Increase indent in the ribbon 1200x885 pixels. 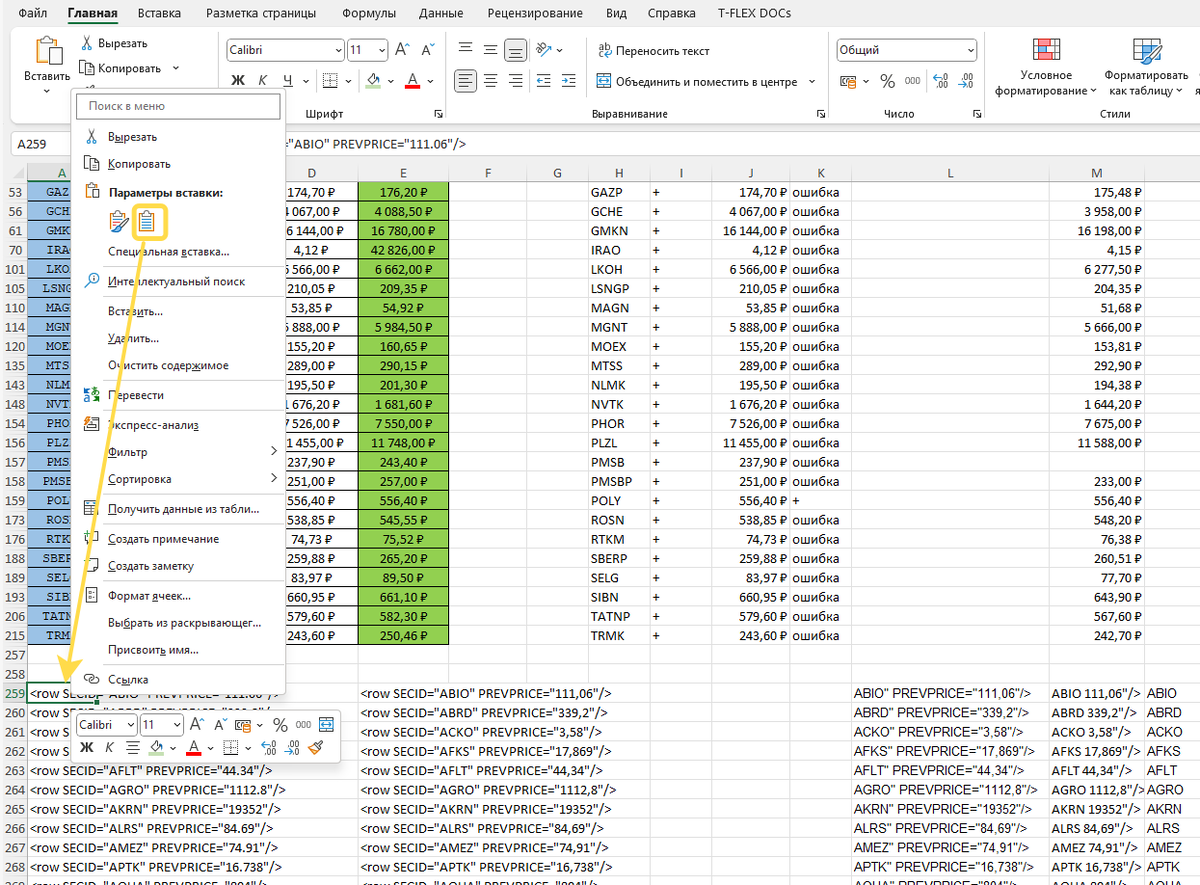coord(571,80)
